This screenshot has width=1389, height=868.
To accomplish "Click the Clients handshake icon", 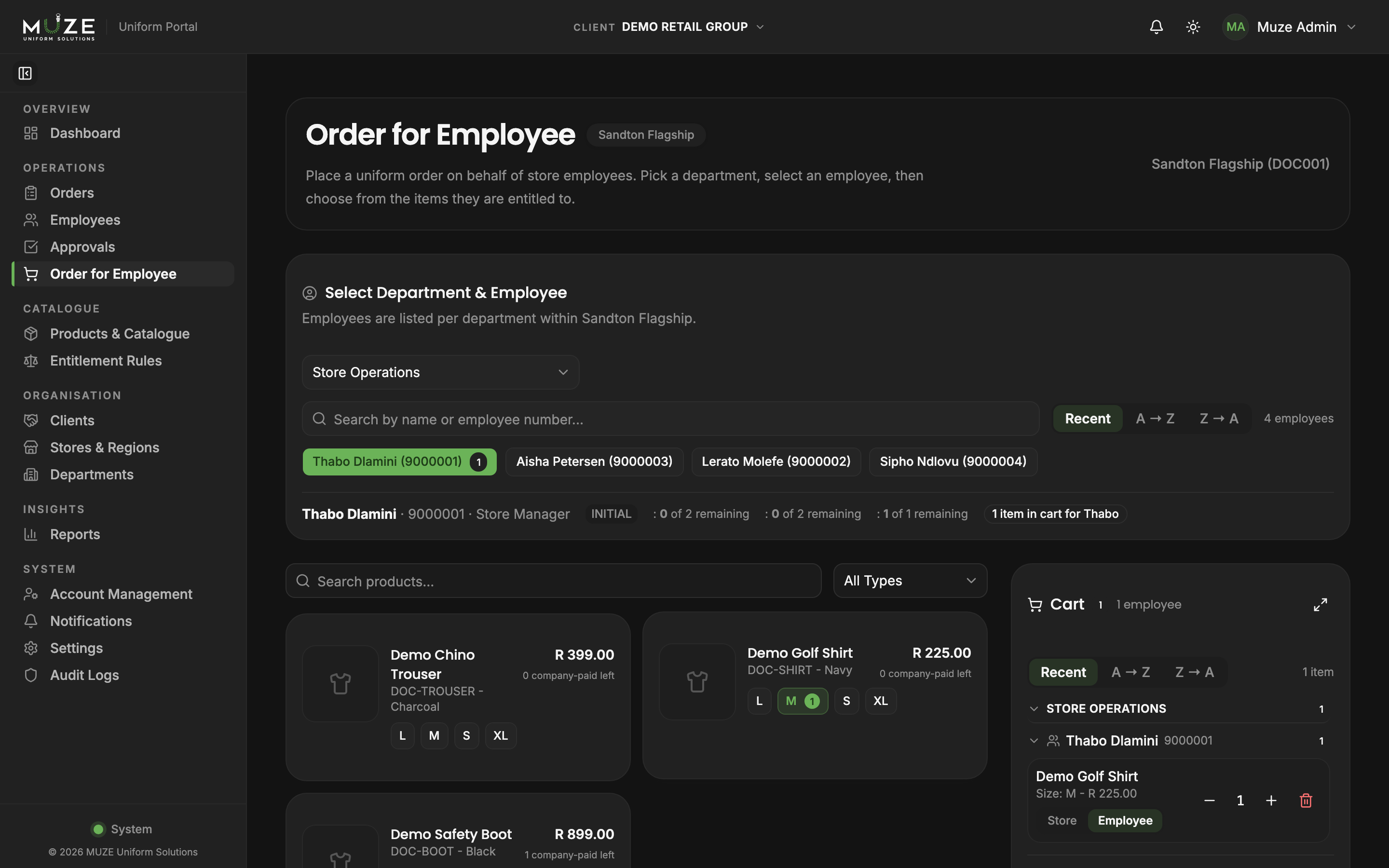I will [31, 420].
